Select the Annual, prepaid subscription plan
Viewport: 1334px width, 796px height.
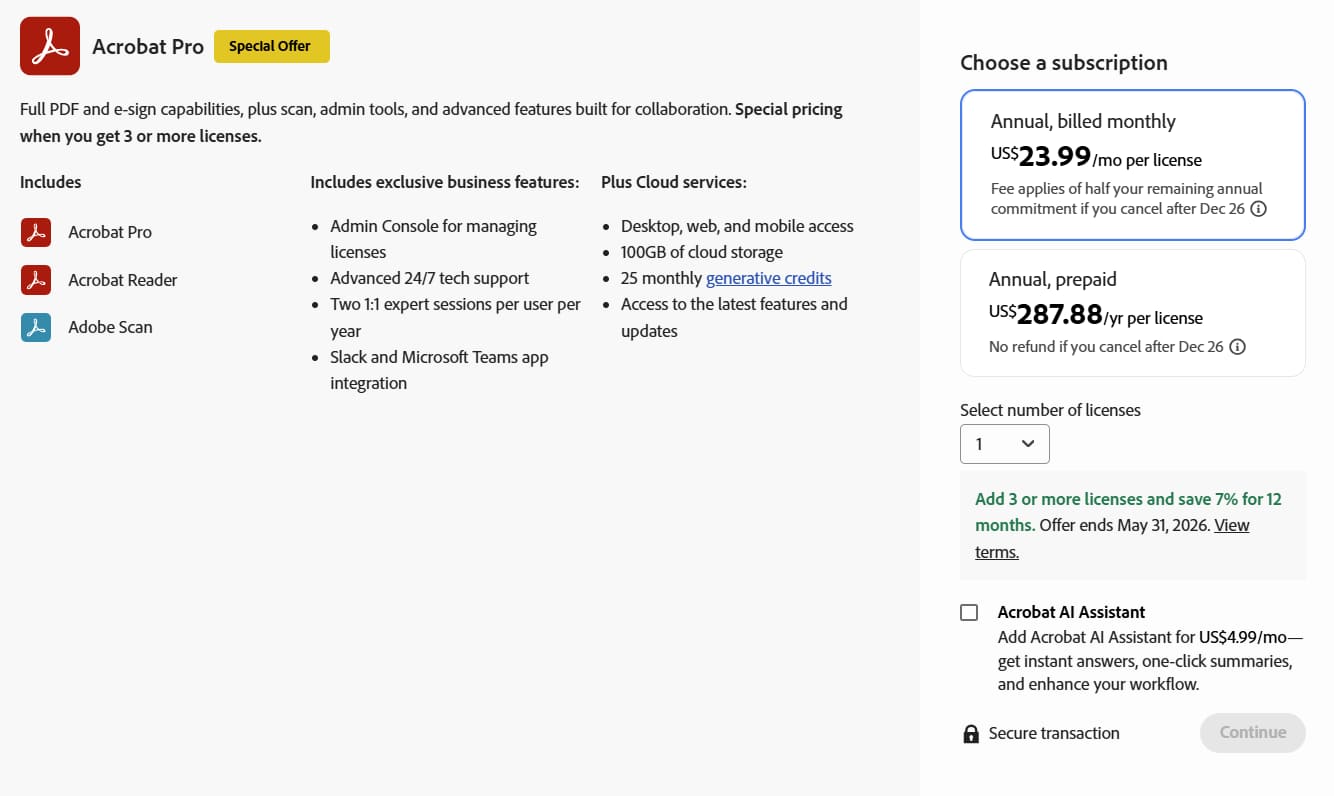(x=1132, y=312)
